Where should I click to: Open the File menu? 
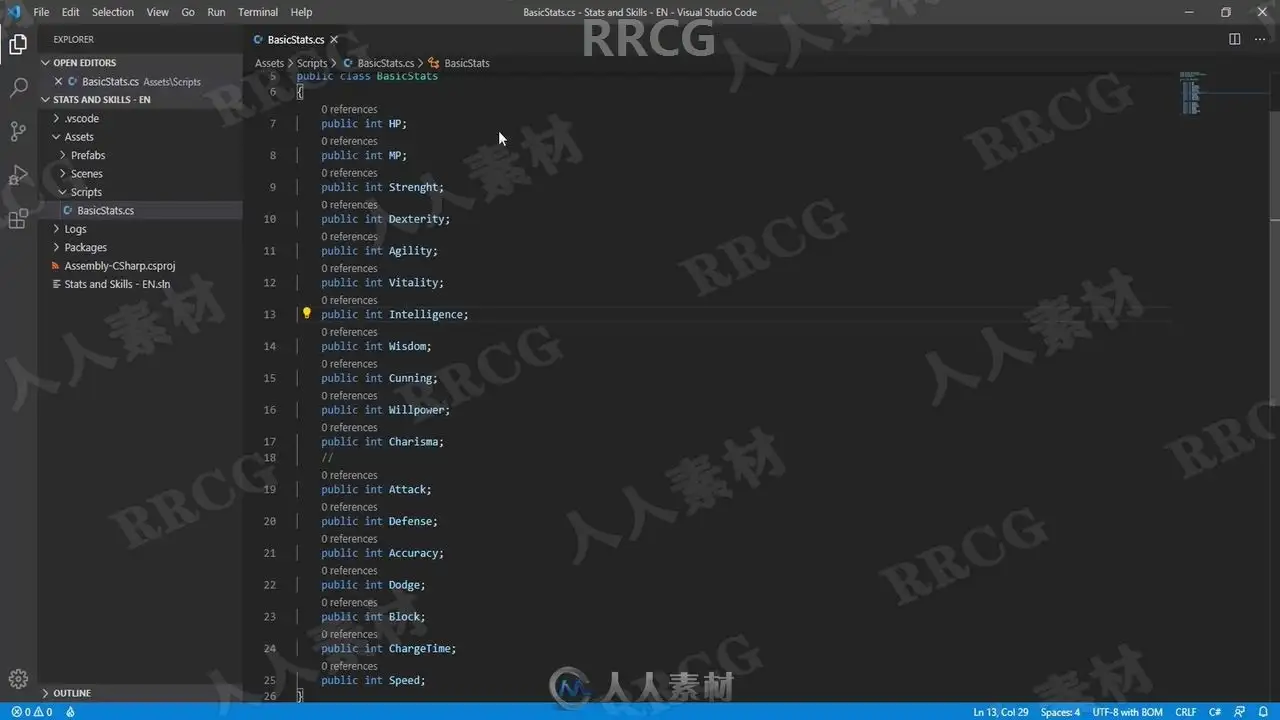click(41, 12)
